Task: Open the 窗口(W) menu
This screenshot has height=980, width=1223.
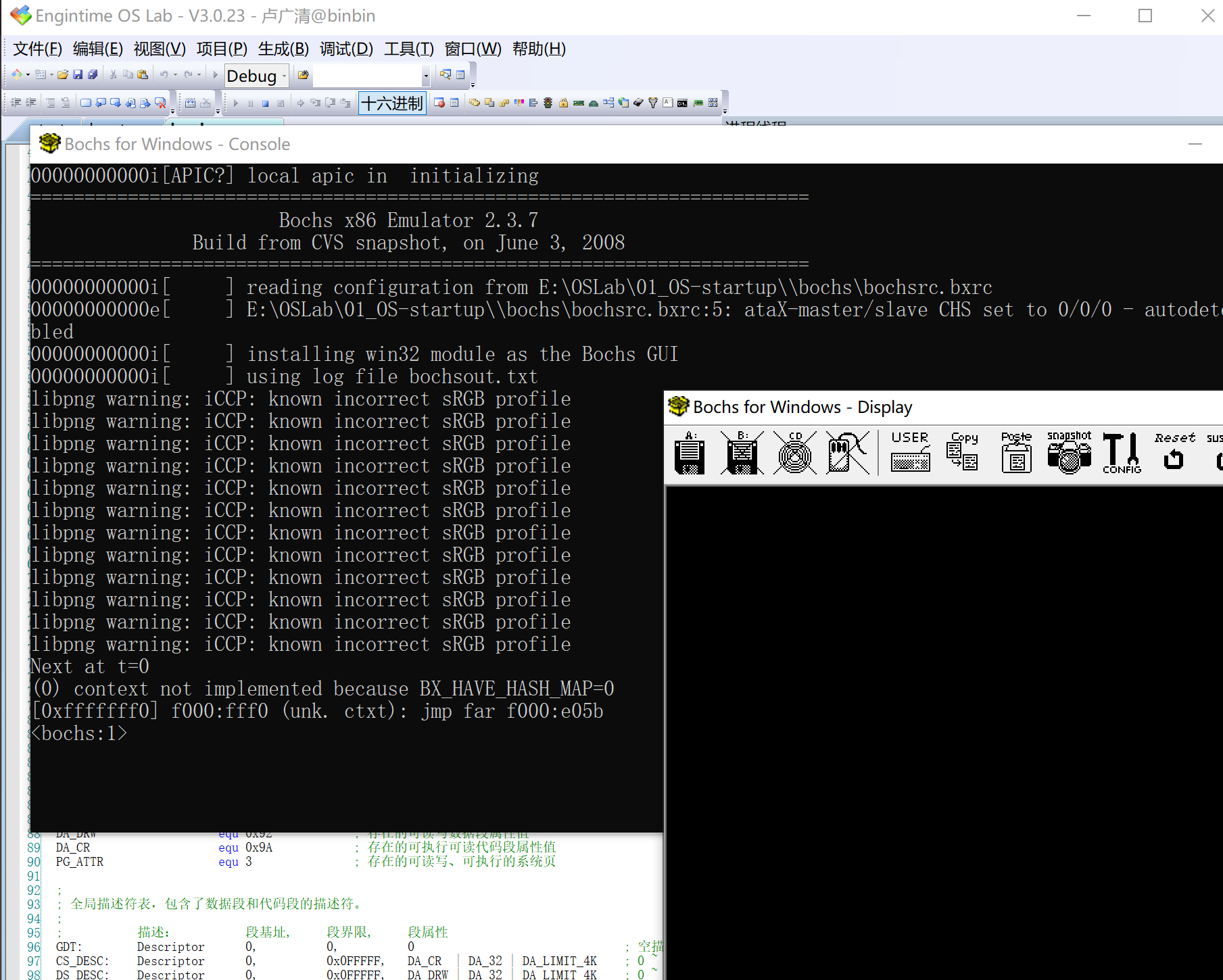Action: point(473,49)
